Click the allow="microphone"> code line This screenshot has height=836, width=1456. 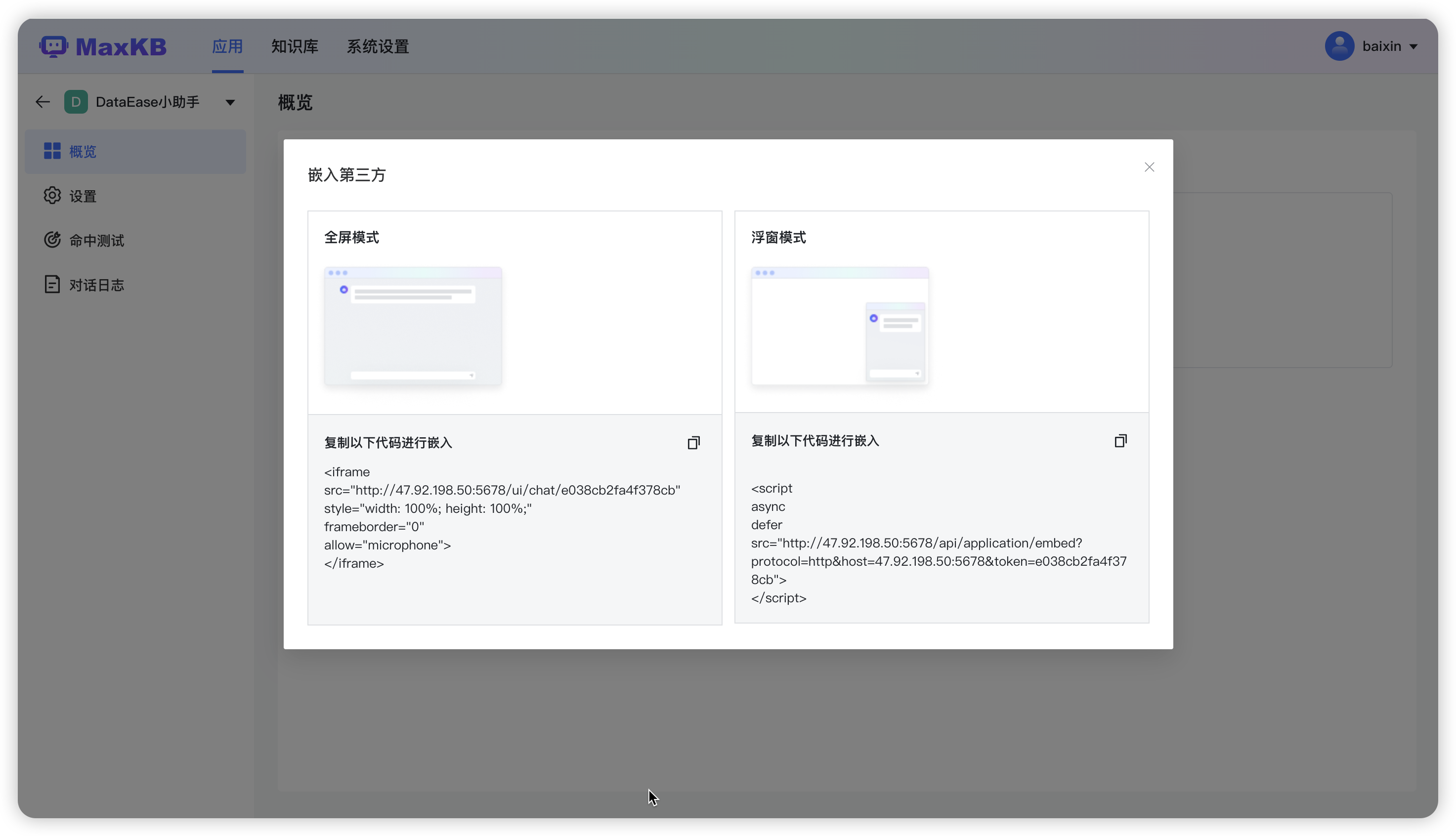pyautogui.click(x=387, y=545)
